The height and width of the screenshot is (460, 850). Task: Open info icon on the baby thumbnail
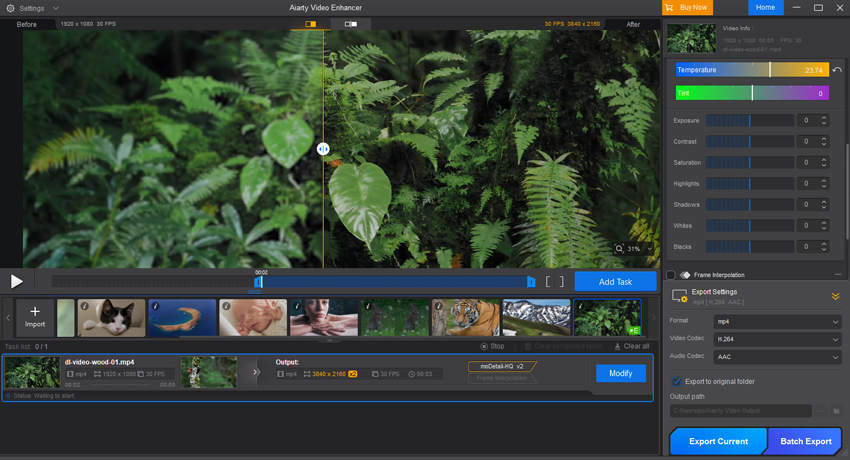(x=227, y=306)
